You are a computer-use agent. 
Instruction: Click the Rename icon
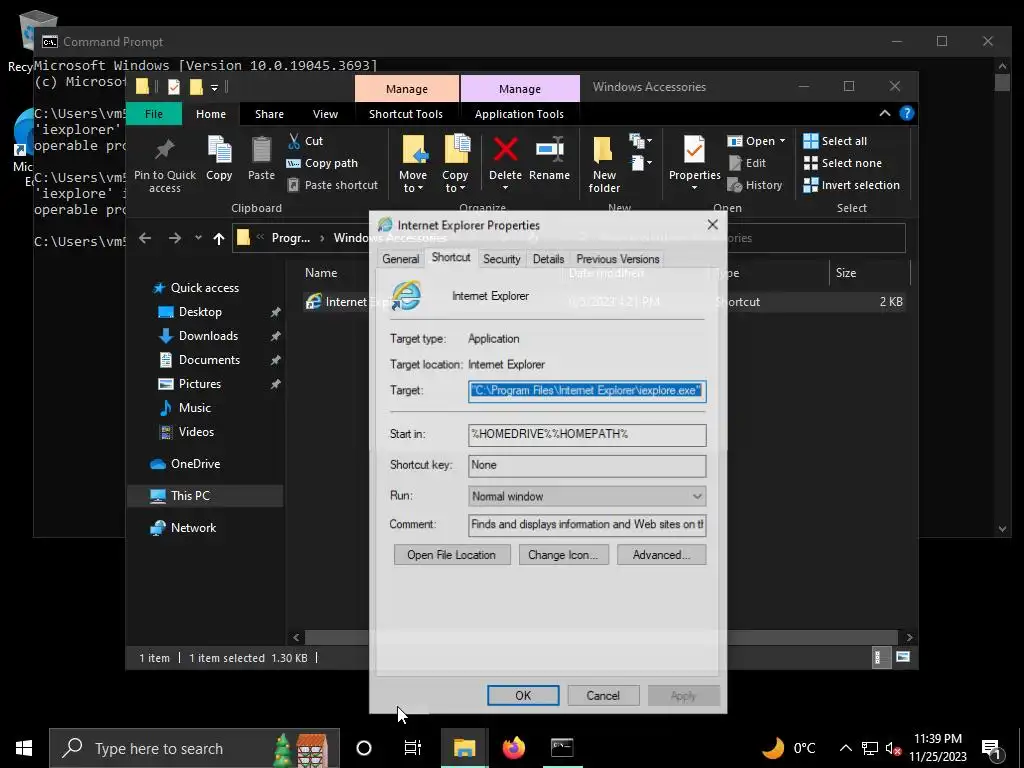[x=550, y=150]
